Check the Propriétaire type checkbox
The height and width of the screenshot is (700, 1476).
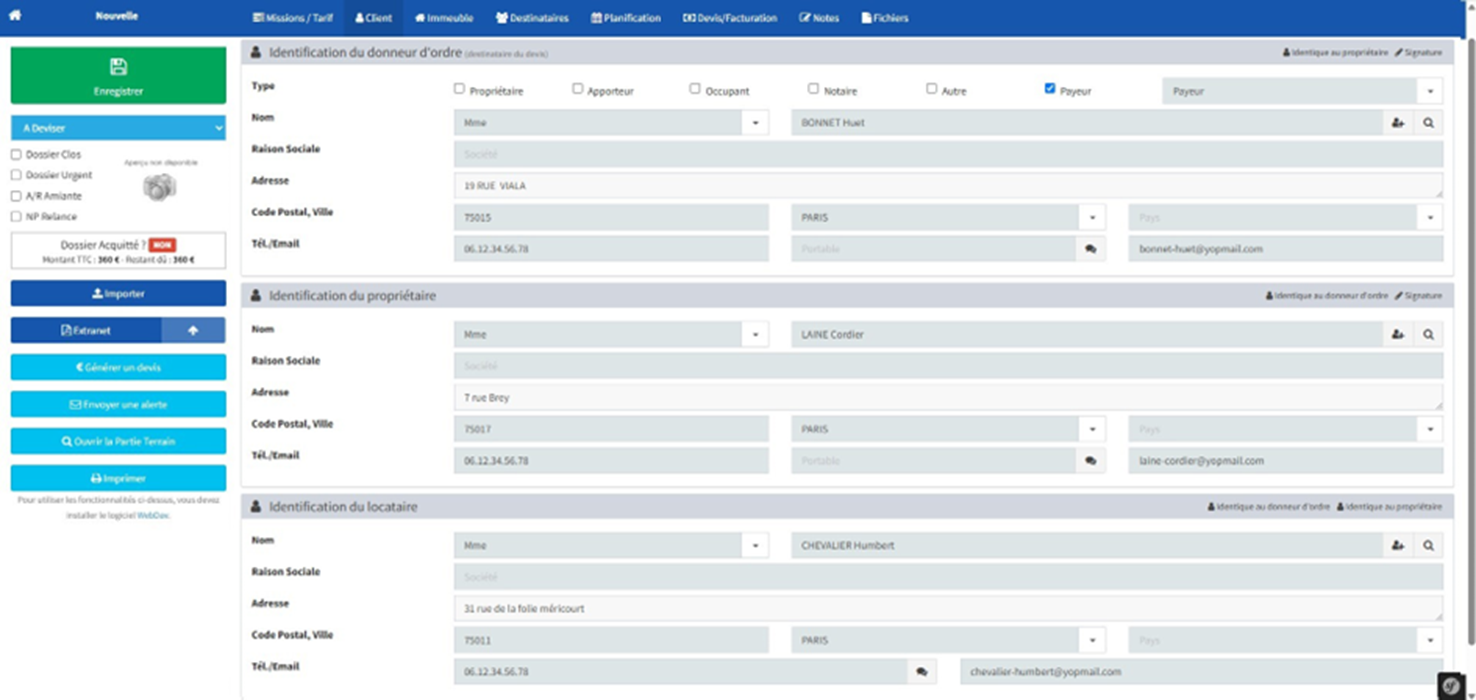pyautogui.click(x=459, y=89)
